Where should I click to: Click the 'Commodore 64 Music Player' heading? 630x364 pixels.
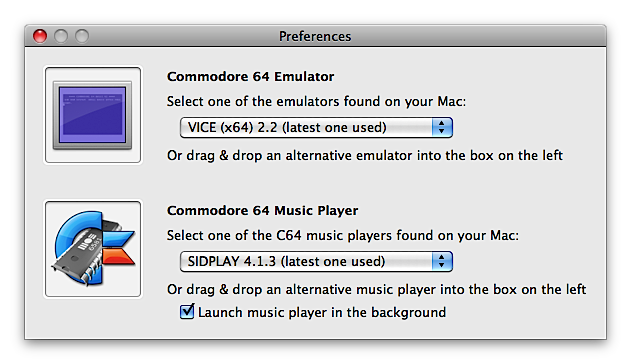click(262, 211)
